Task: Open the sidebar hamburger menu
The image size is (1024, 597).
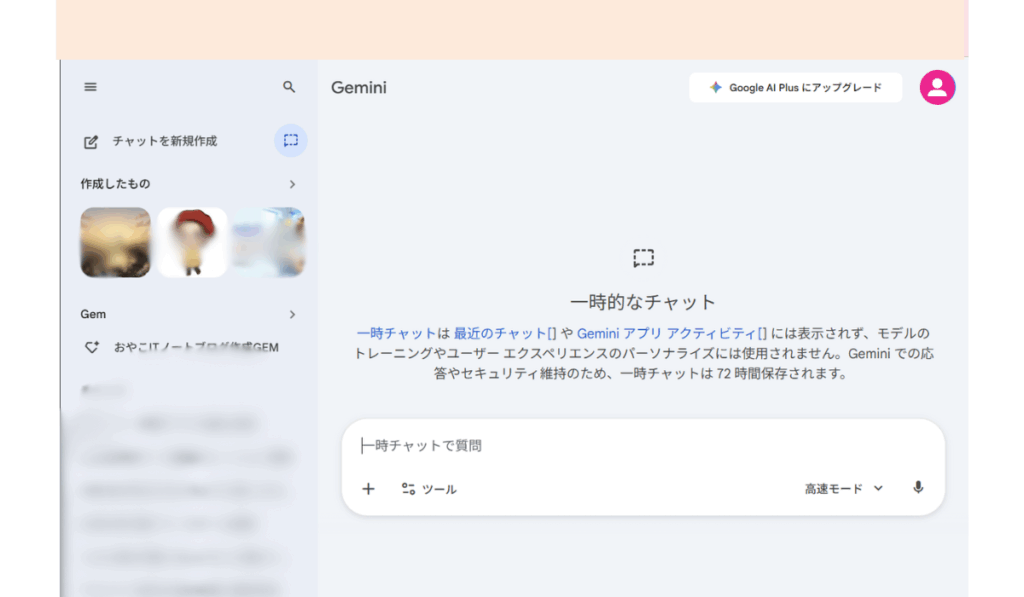Action: (89, 87)
